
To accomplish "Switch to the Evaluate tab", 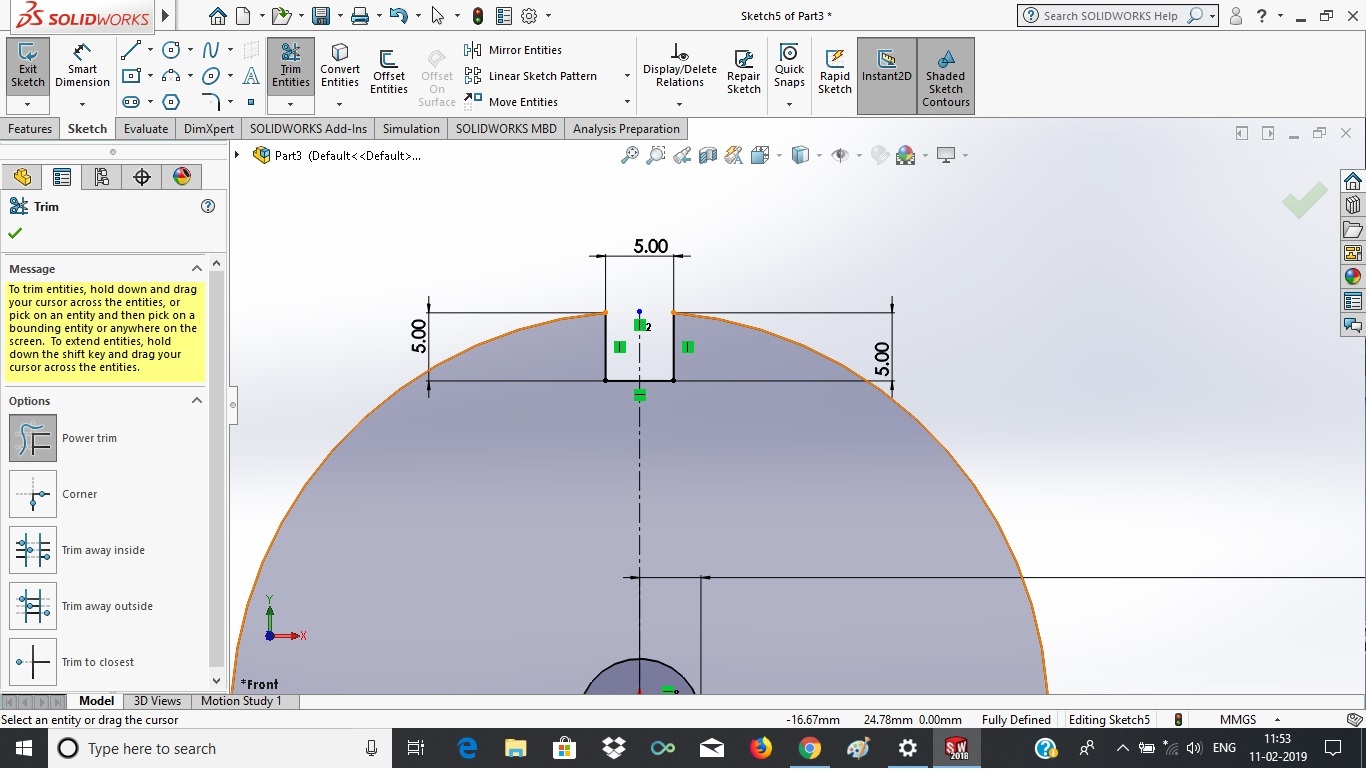I will (146, 129).
